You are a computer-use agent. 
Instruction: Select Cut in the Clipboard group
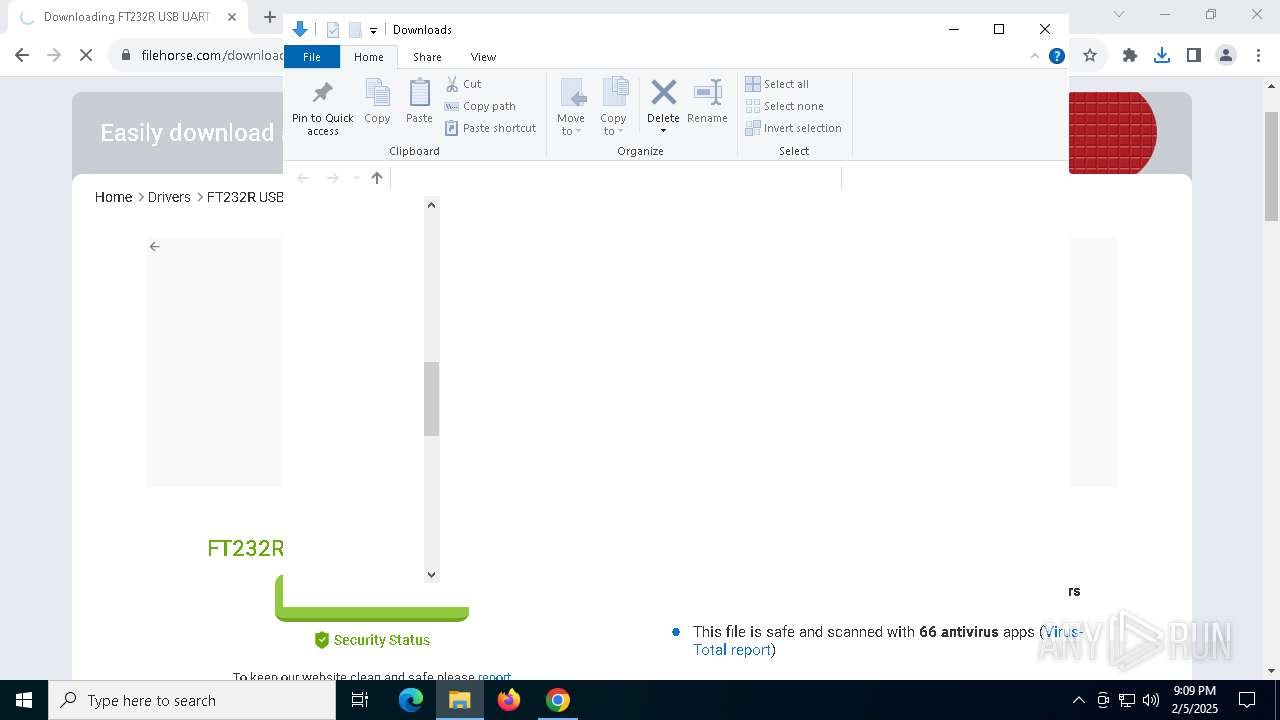coord(463,84)
